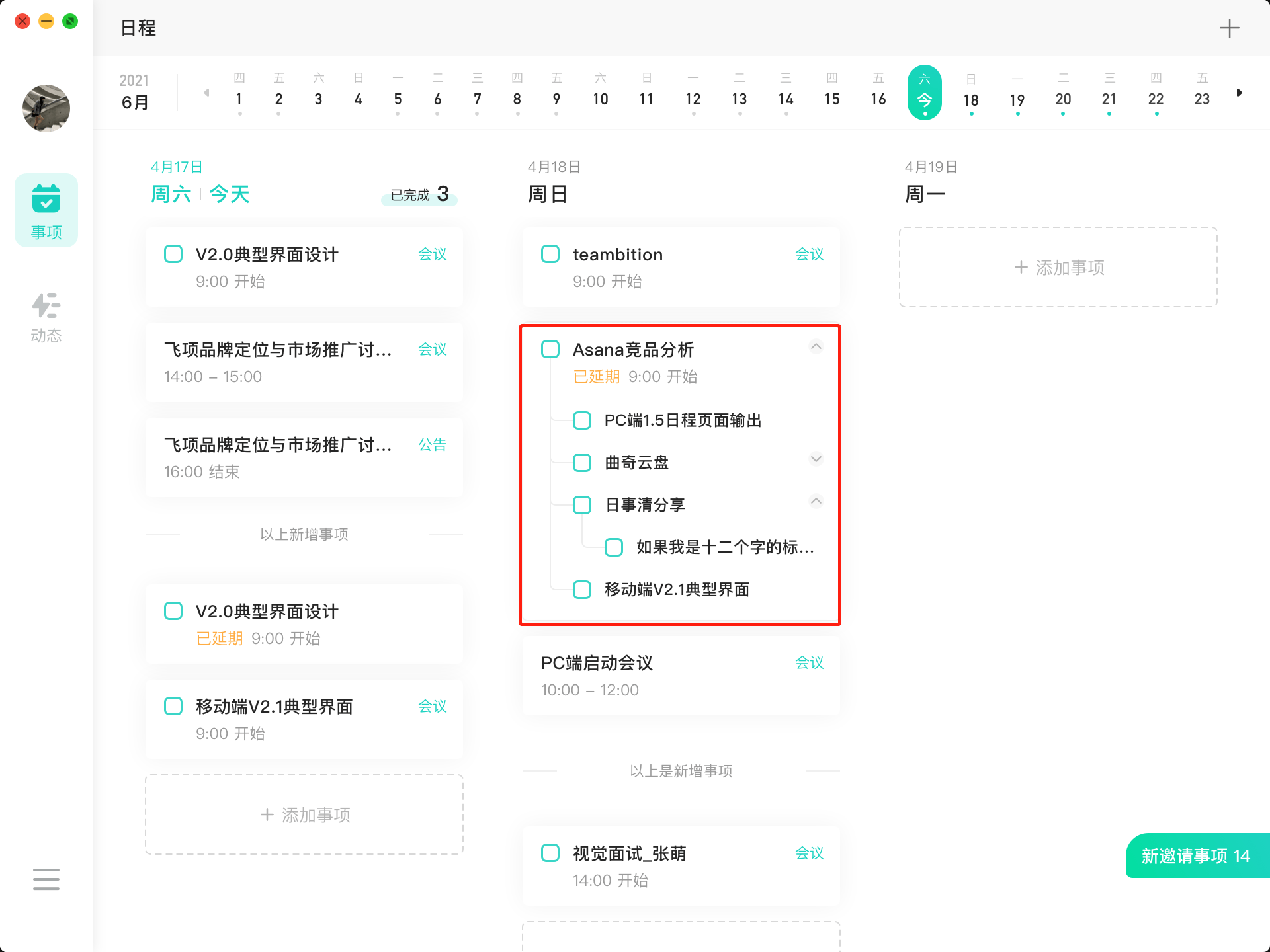Go to previous dates with left arrow
The image size is (1270, 952).
(206, 93)
